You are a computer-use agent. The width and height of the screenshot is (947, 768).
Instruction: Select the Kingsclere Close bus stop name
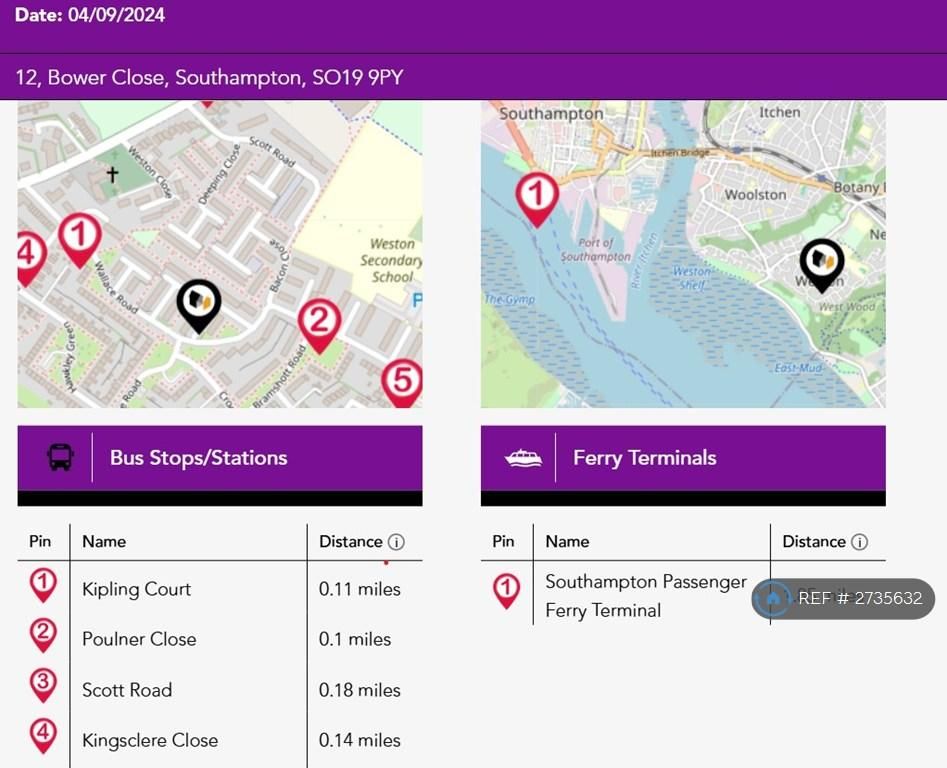(x=150, y=740)
